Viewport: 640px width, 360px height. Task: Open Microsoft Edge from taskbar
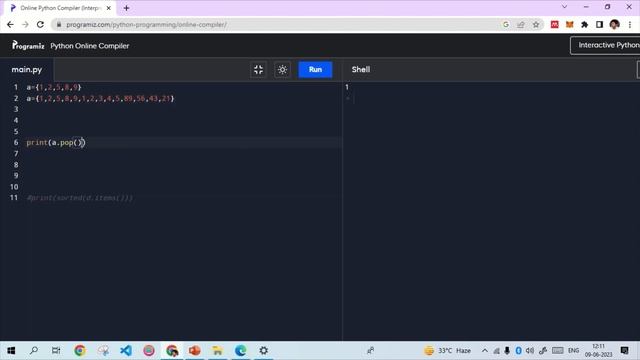pyautogui.click(x=240, y=351)
